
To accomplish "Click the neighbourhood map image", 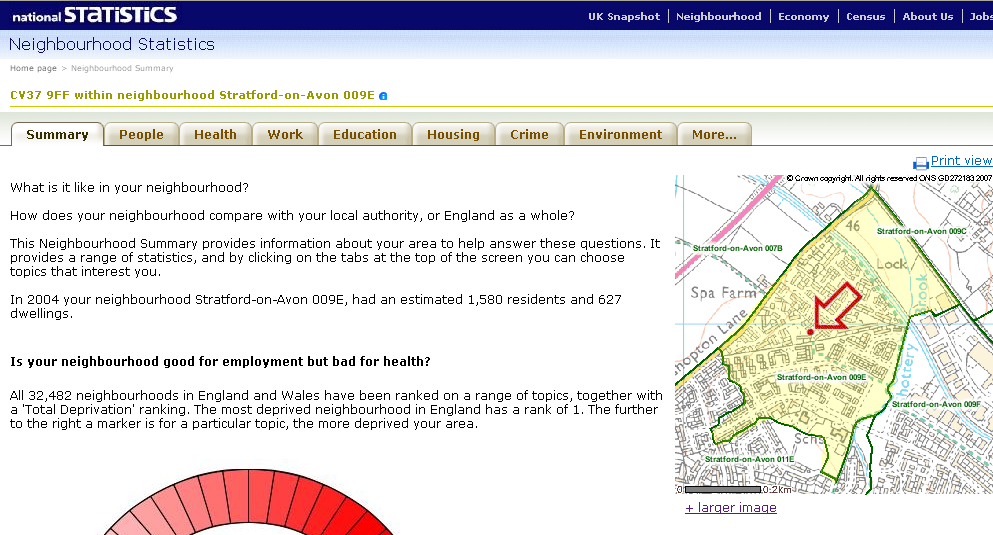I will (x=834, y=334).
